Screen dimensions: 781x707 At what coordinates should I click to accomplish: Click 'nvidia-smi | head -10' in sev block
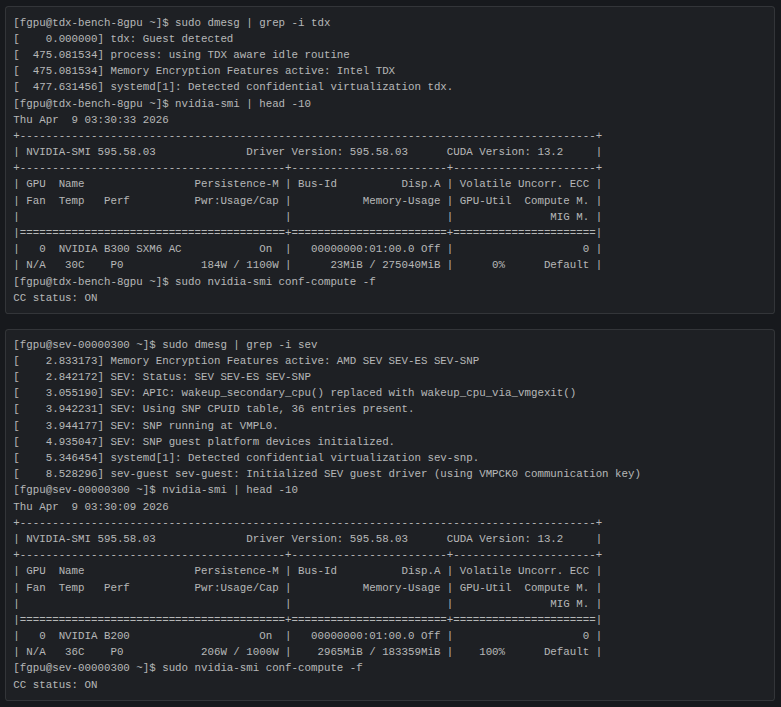coord(230,490)
